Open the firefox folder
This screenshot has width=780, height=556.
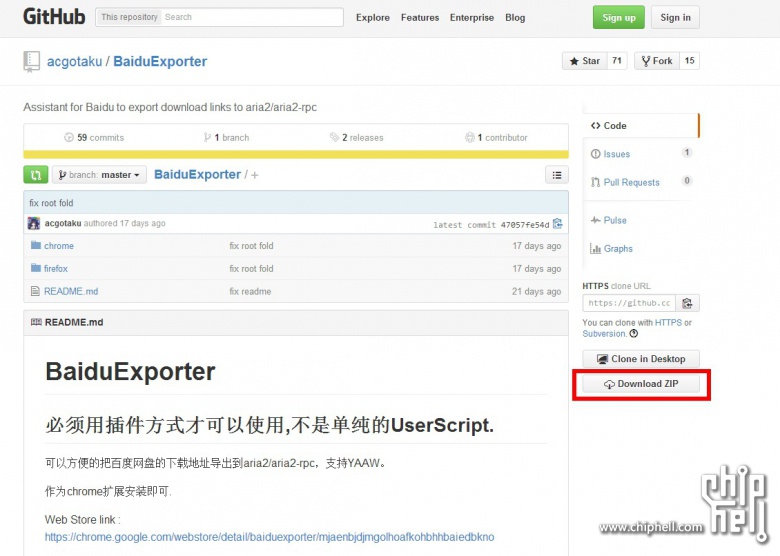point(56,269)
